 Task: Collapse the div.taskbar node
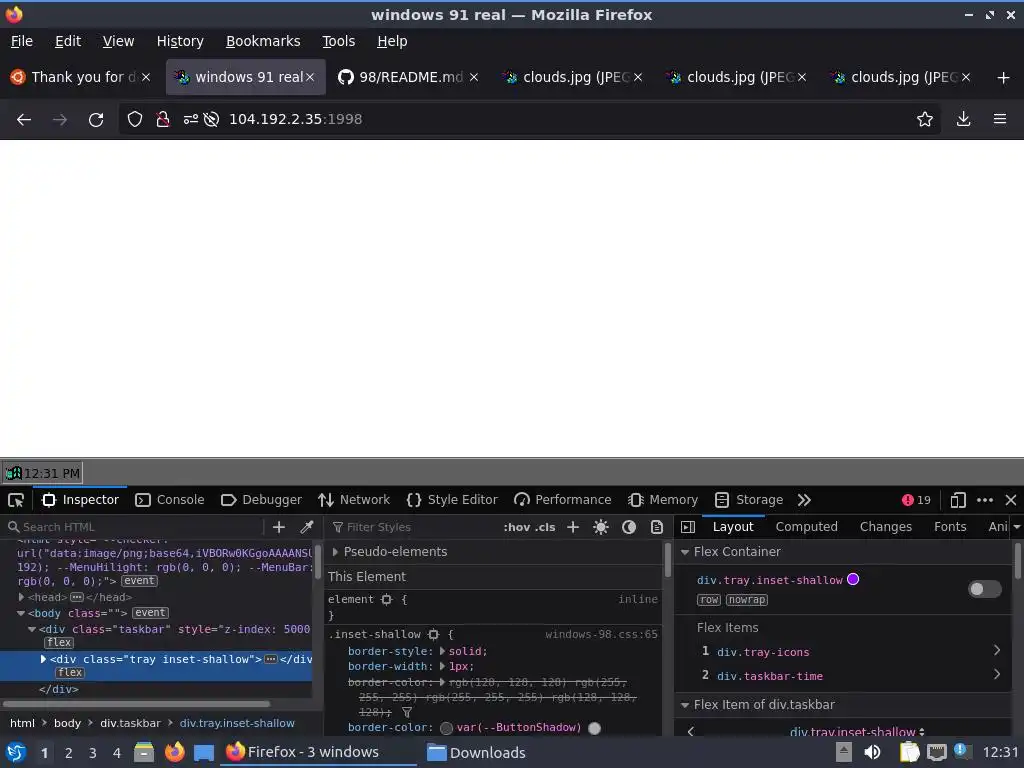pyautogui.click(x=32, y=630)
